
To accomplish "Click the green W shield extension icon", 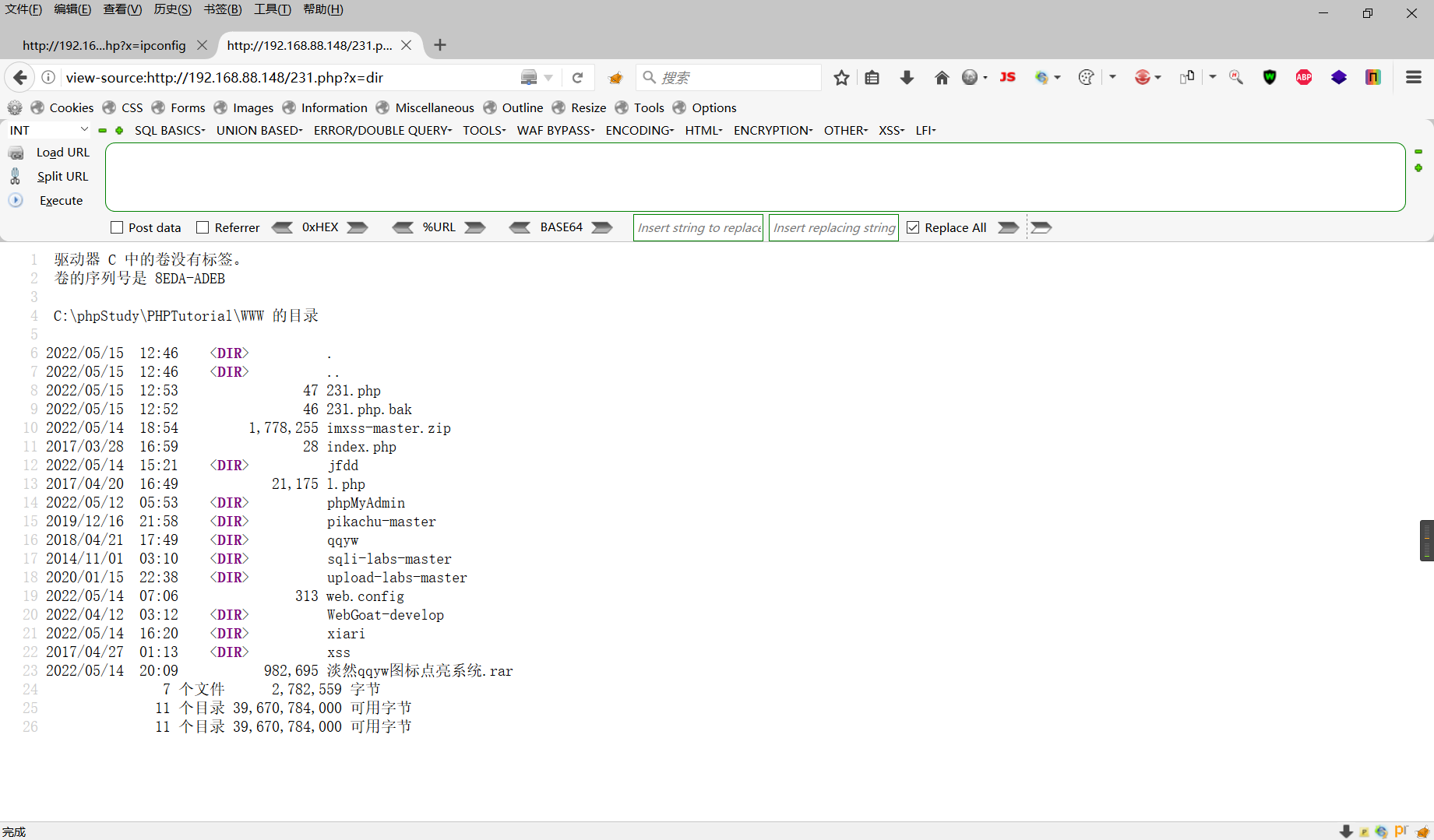I will [1269, 77].
